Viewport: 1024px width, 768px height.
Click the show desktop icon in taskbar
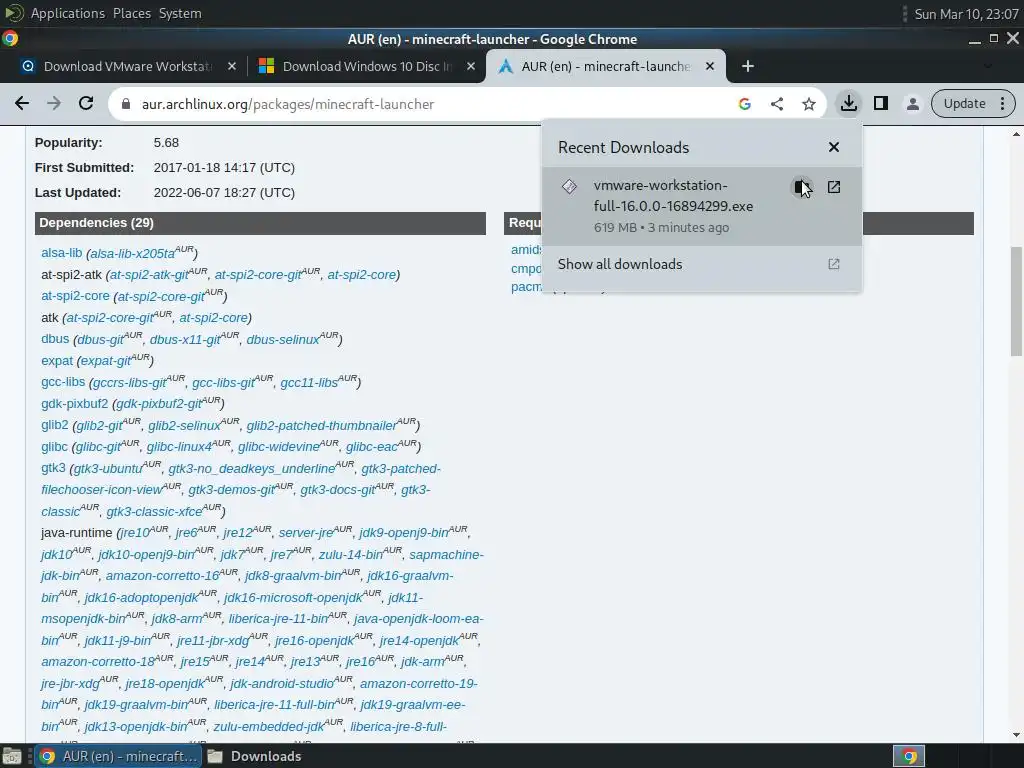coord(12,756)
